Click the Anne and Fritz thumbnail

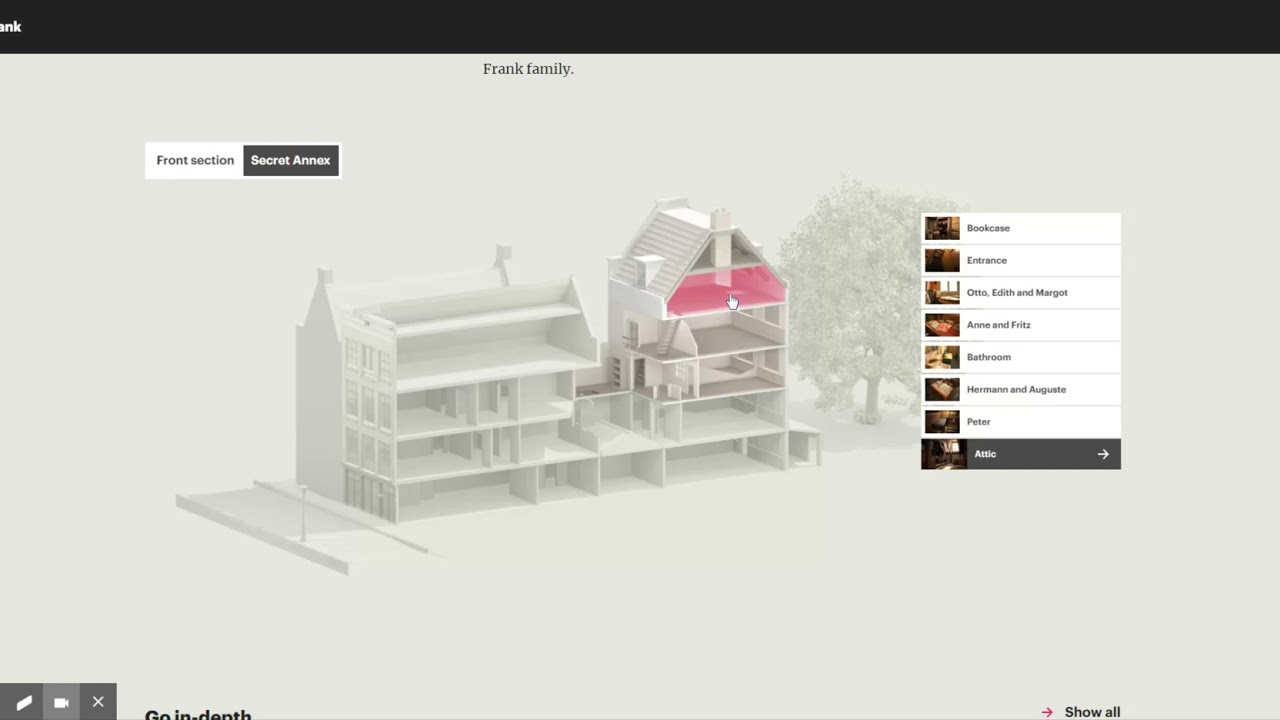[942, 325]
